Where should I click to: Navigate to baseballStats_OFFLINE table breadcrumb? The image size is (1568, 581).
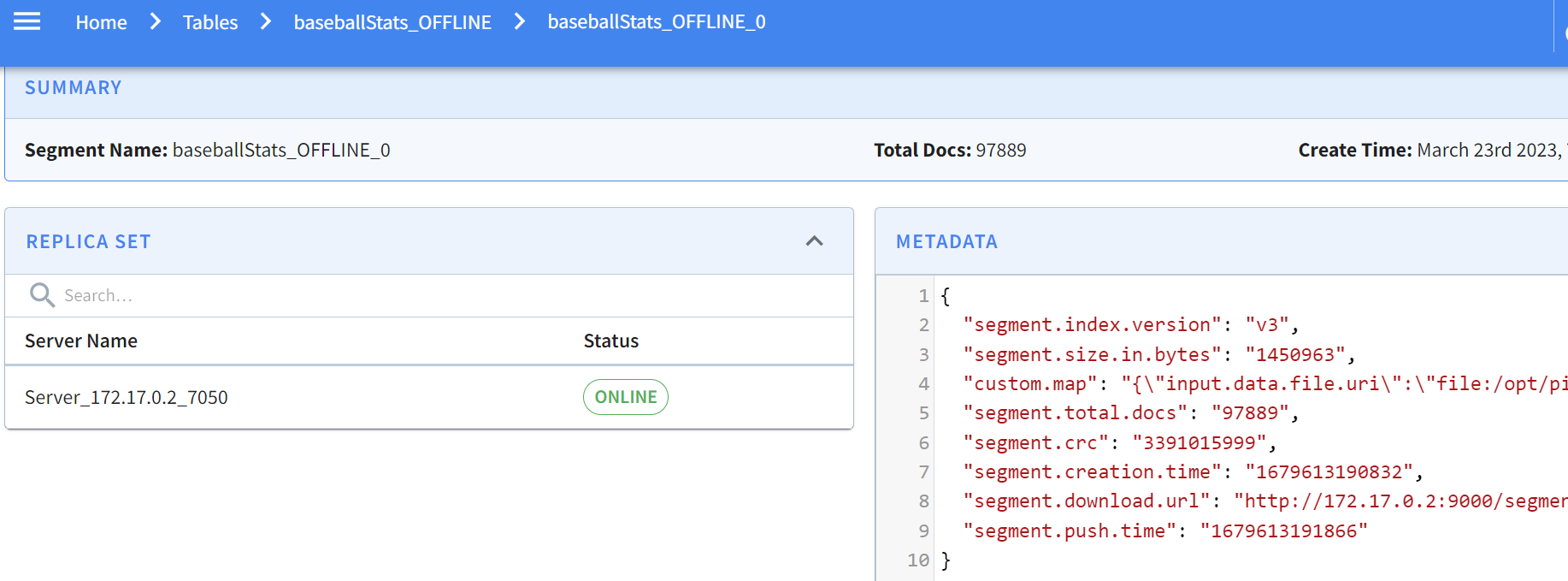tap(392, 22)
